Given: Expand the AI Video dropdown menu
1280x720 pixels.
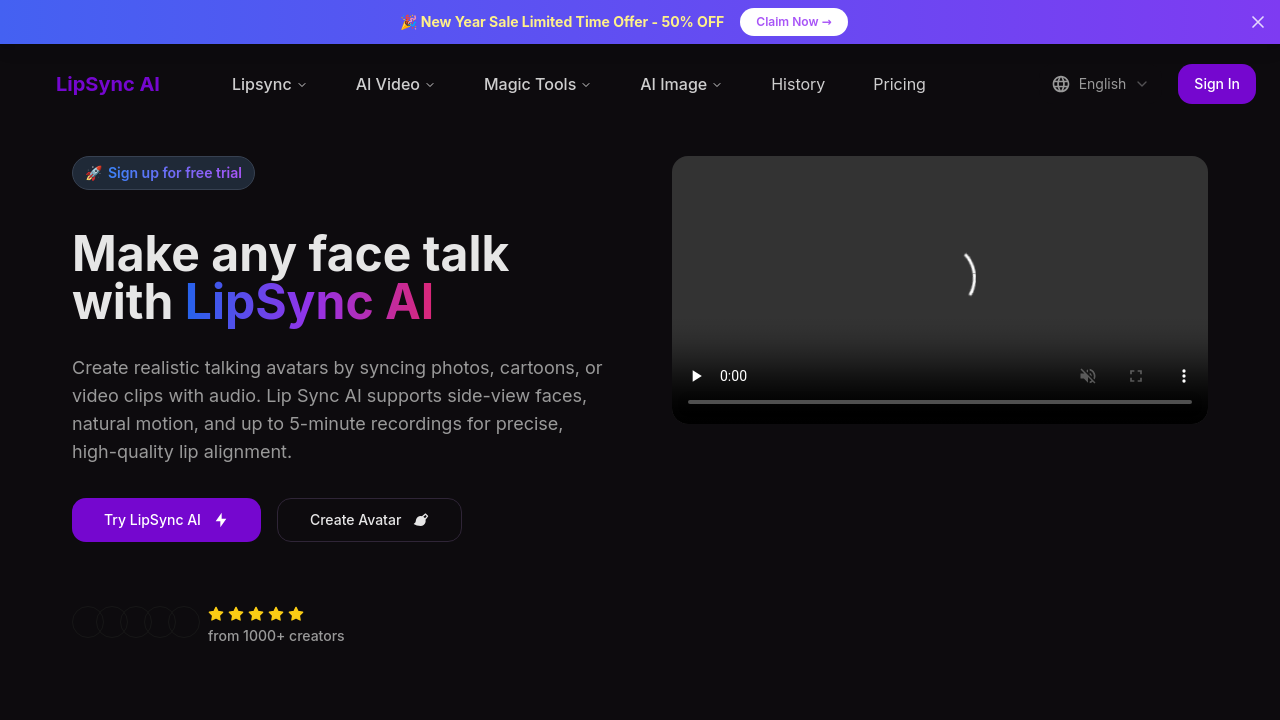Looking at the screenshot, I should [395, 84].
